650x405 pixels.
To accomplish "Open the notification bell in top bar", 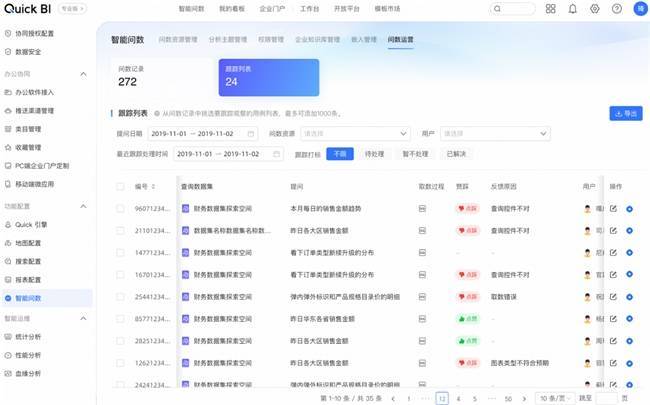I will pos(571,8).
